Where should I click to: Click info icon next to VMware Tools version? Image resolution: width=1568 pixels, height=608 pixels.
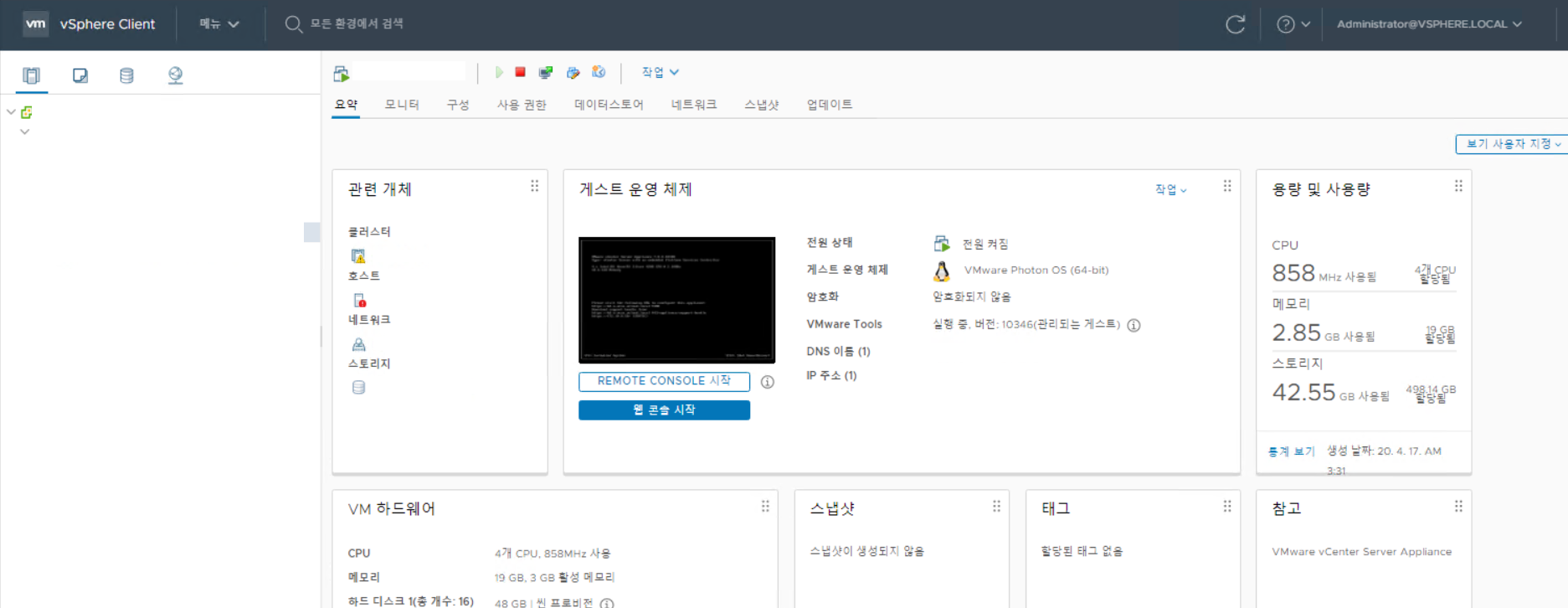(x=1134, y=325)
